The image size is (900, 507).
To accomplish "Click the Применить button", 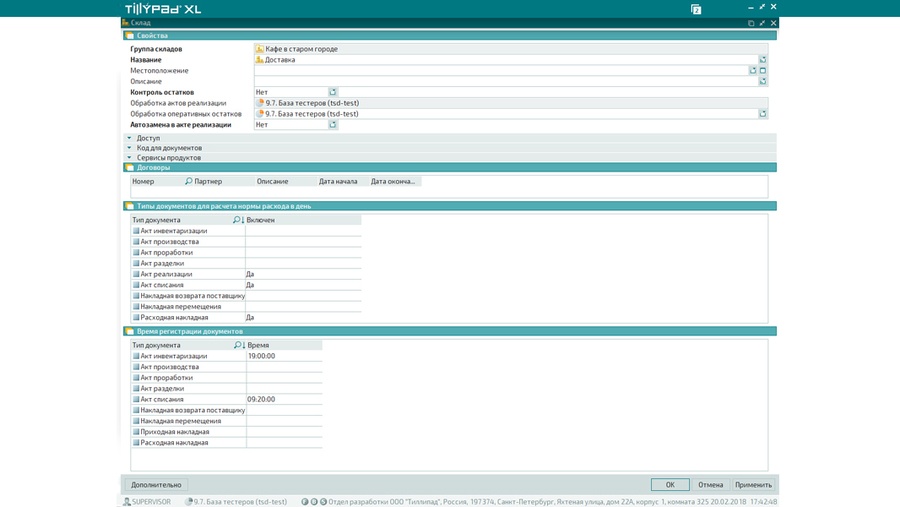I will point(753,485).
